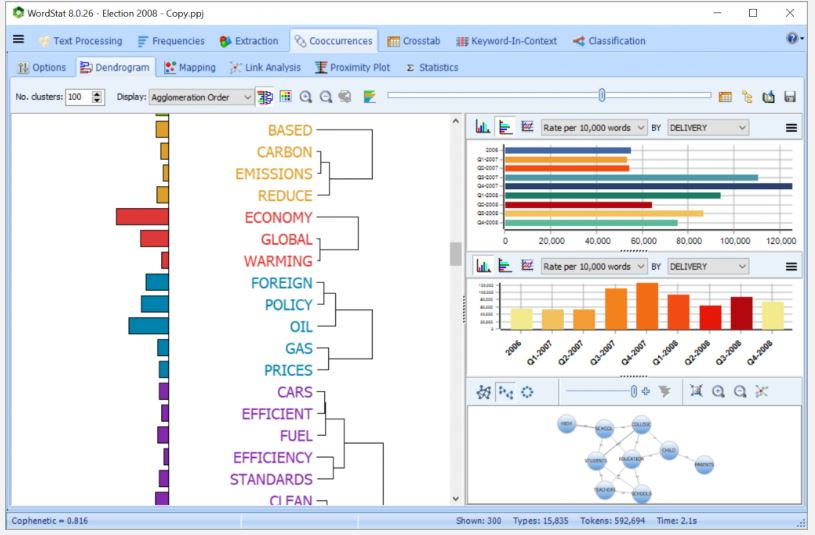Screen dimensions: 815x535
Task: Click the No. clusters input field
Action: pyautogui.click(x=78, y=97)
